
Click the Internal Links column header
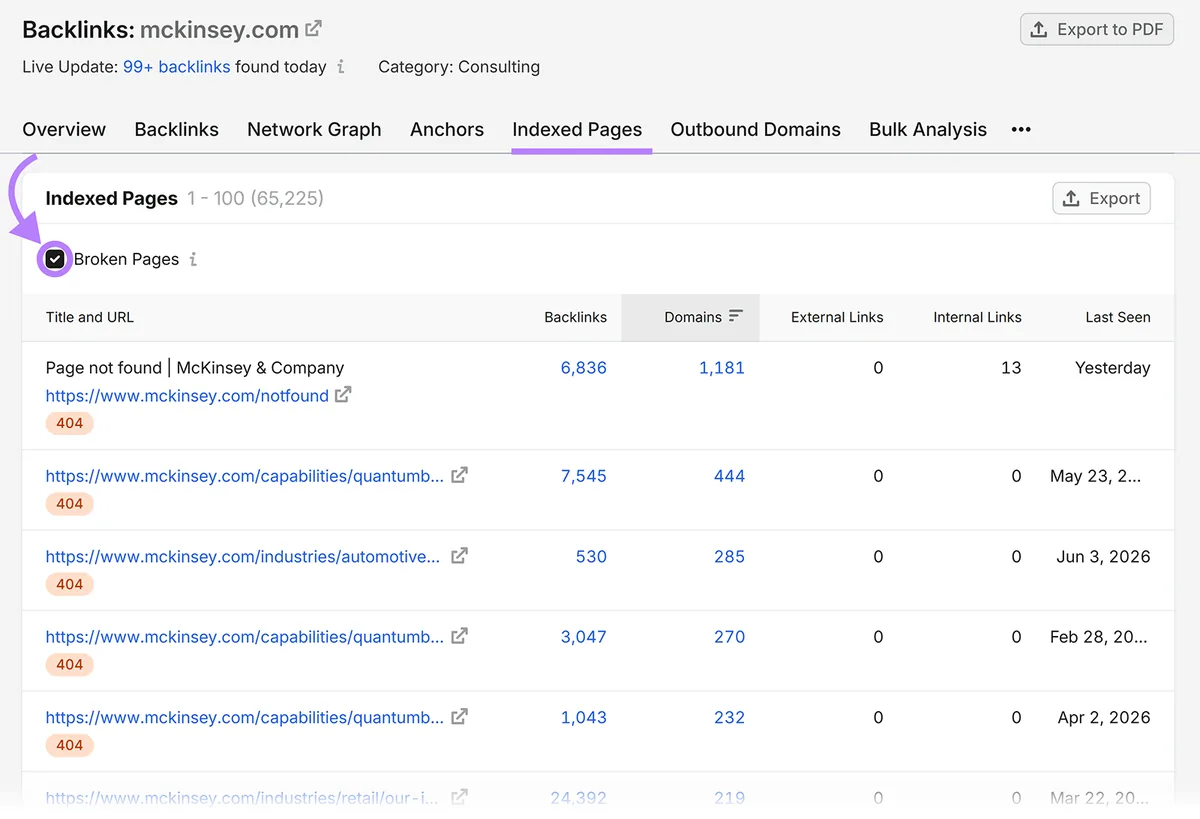tap(977, 317)
